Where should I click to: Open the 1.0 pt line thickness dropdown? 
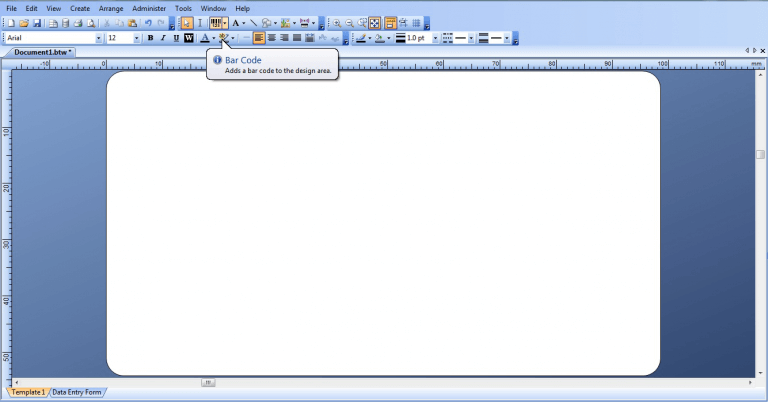coord(435,38)
